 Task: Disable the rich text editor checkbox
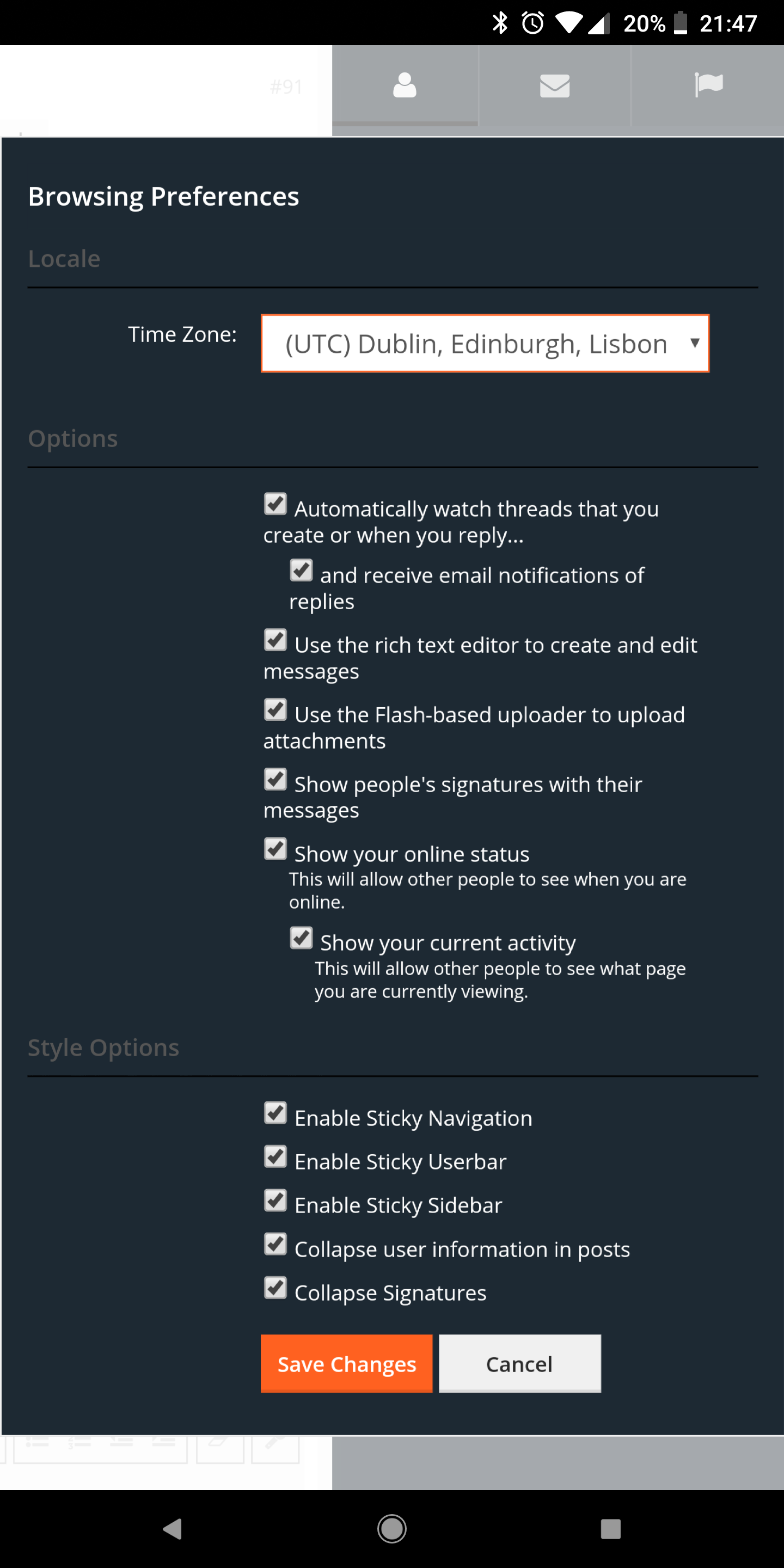tap(275, 640)
